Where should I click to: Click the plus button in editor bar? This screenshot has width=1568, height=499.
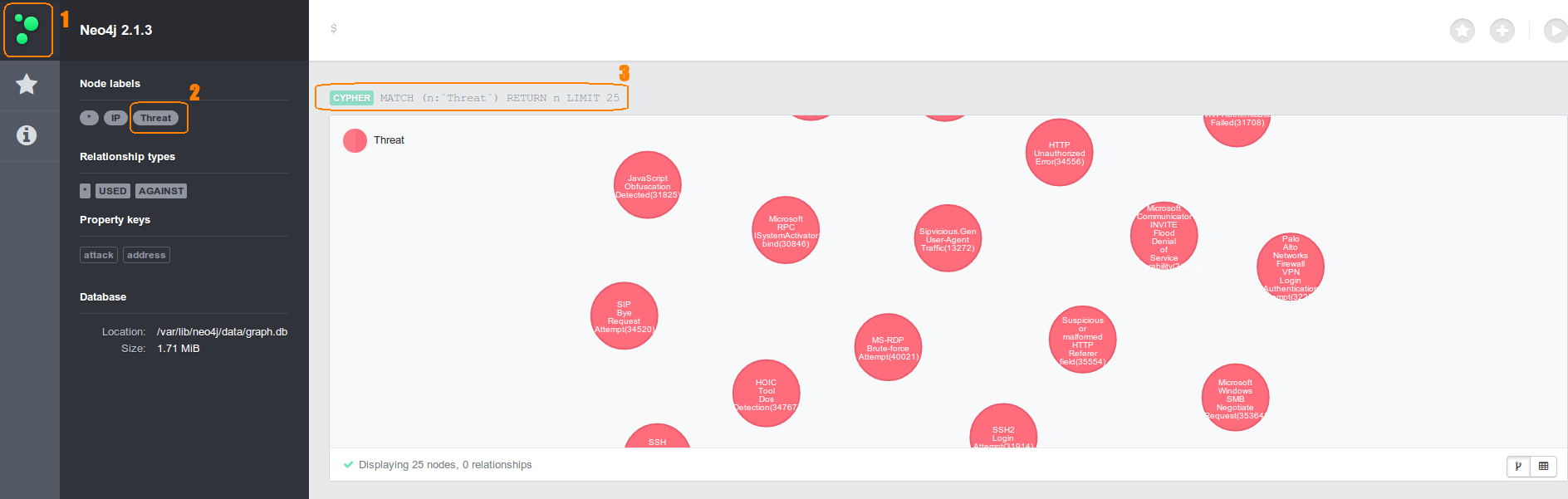coord(1502,31)
